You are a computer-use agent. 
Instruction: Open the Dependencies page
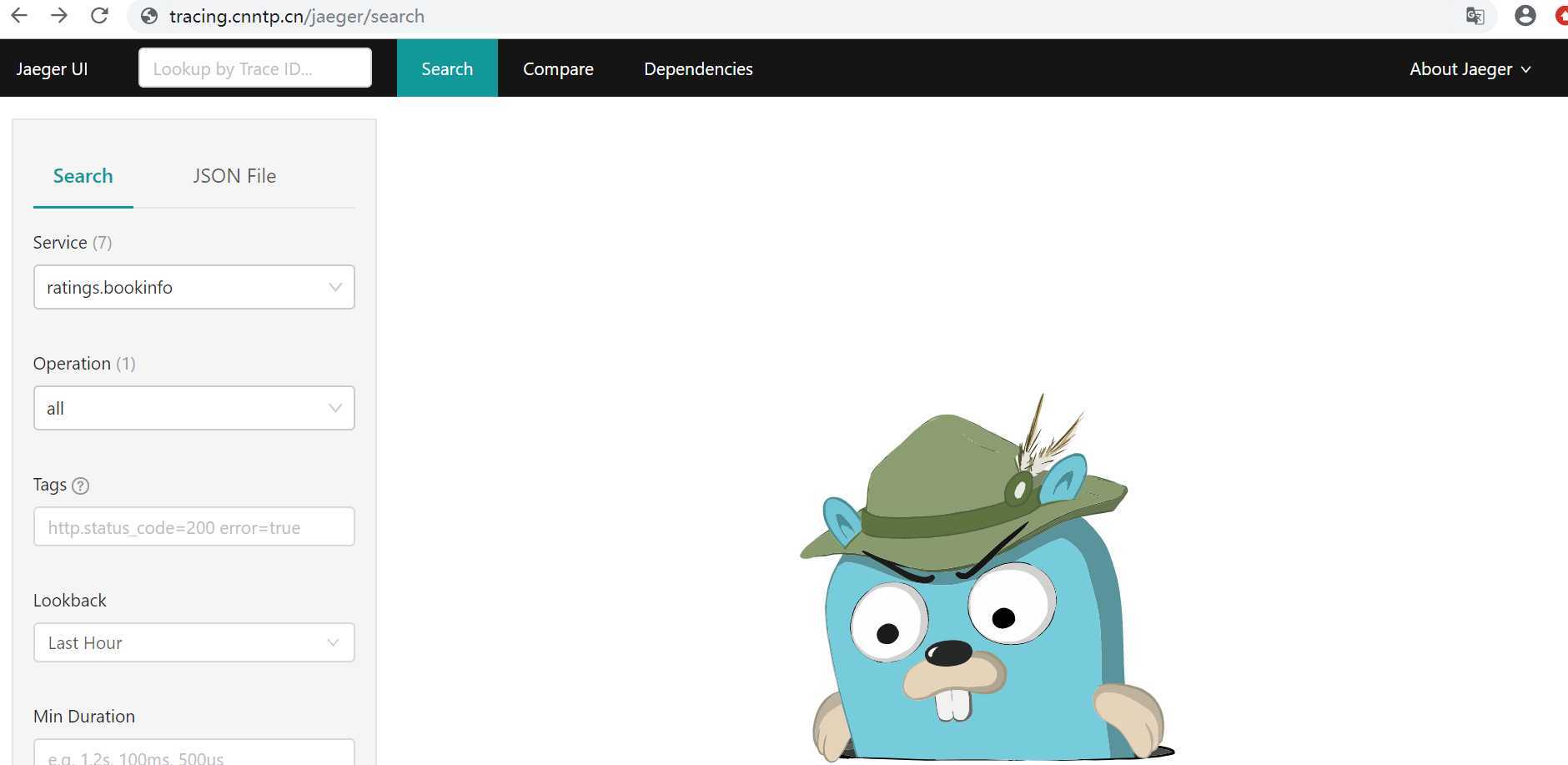tap(698, 68)
